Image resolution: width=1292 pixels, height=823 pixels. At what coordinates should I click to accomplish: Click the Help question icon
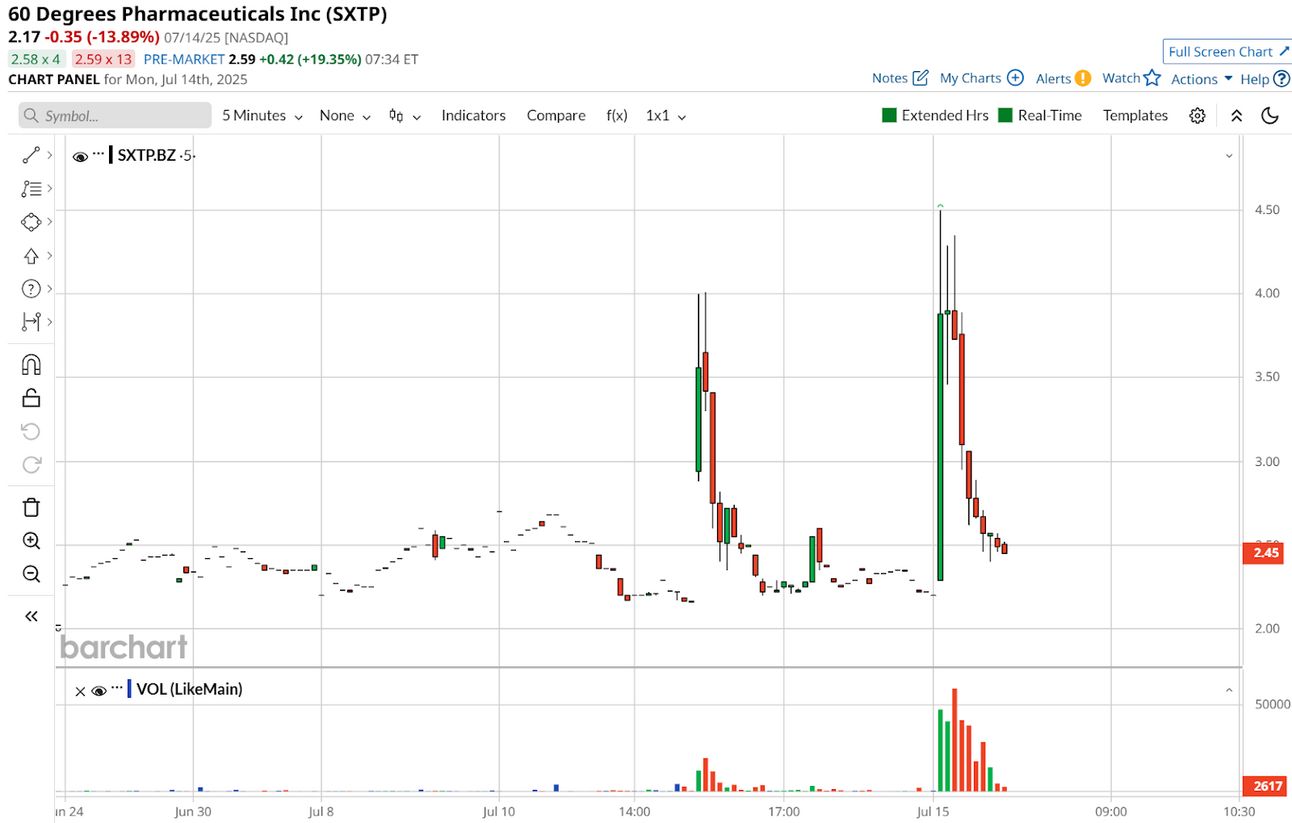click(x=1281, y=78)
